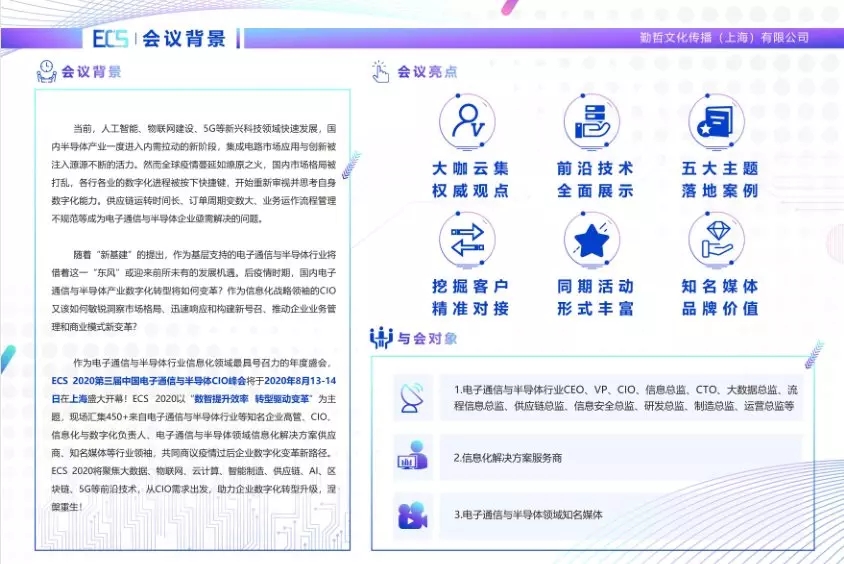Image resolution: width=844 pixels, height=564 pixels.
Task: Click the presentation screen icon beside 信息化解决方案服务商
Action: click(x=409, y=457)
